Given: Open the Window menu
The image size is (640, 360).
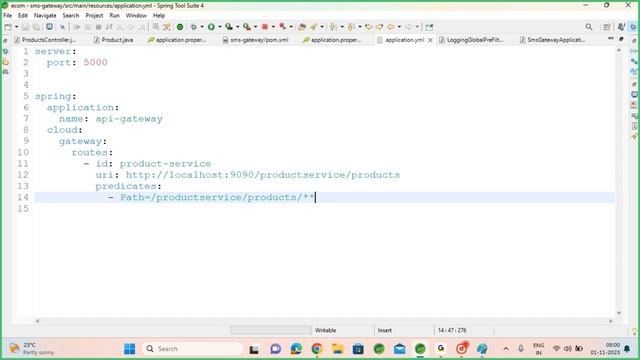Looking at the screenshot, I should [136, 16].
